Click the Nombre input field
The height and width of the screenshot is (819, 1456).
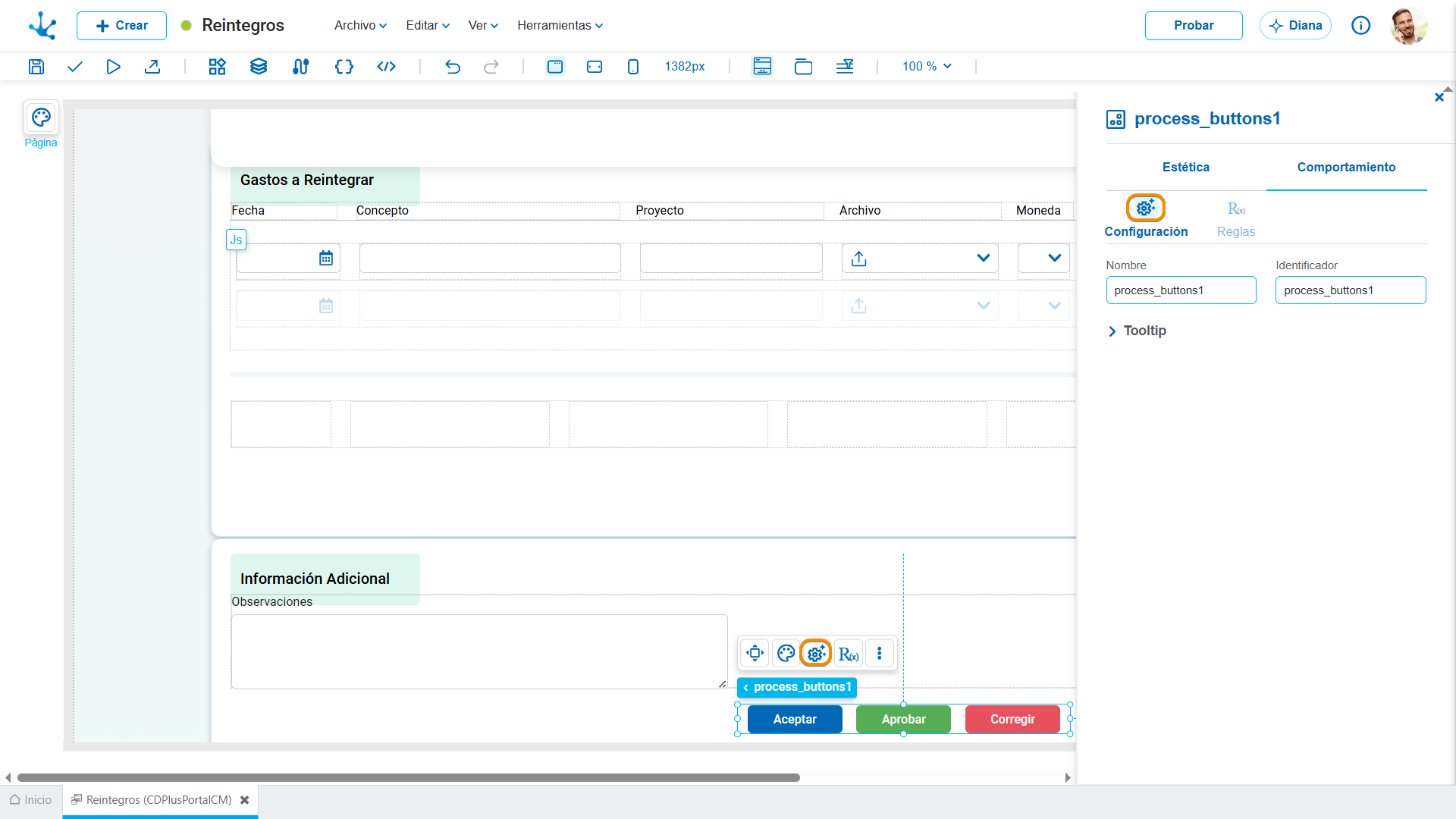click(x=1181, y=290)
